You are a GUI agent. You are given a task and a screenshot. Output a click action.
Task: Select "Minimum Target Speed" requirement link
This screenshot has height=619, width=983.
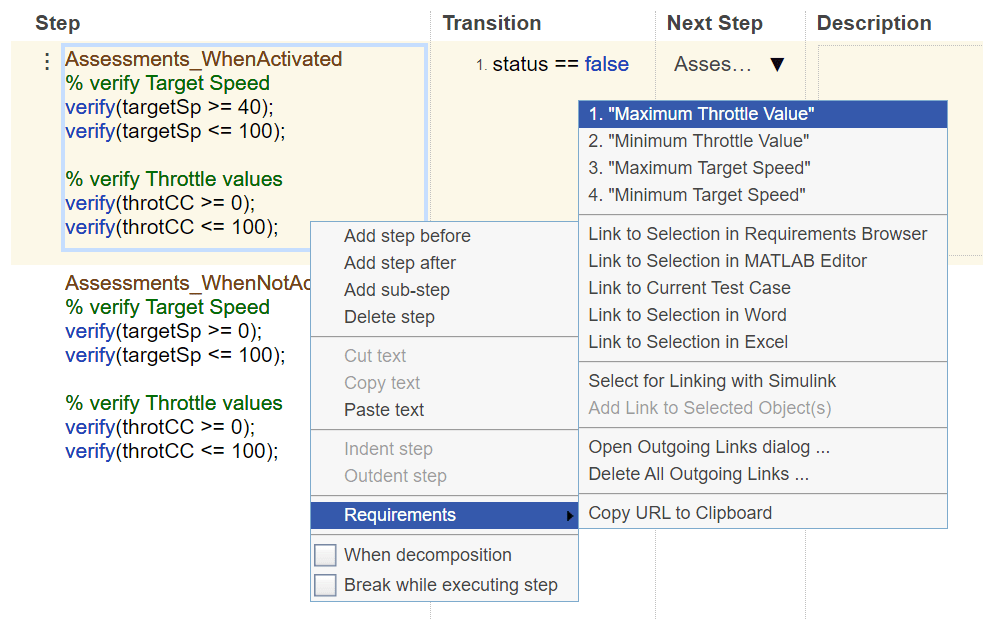click(696, 195)
